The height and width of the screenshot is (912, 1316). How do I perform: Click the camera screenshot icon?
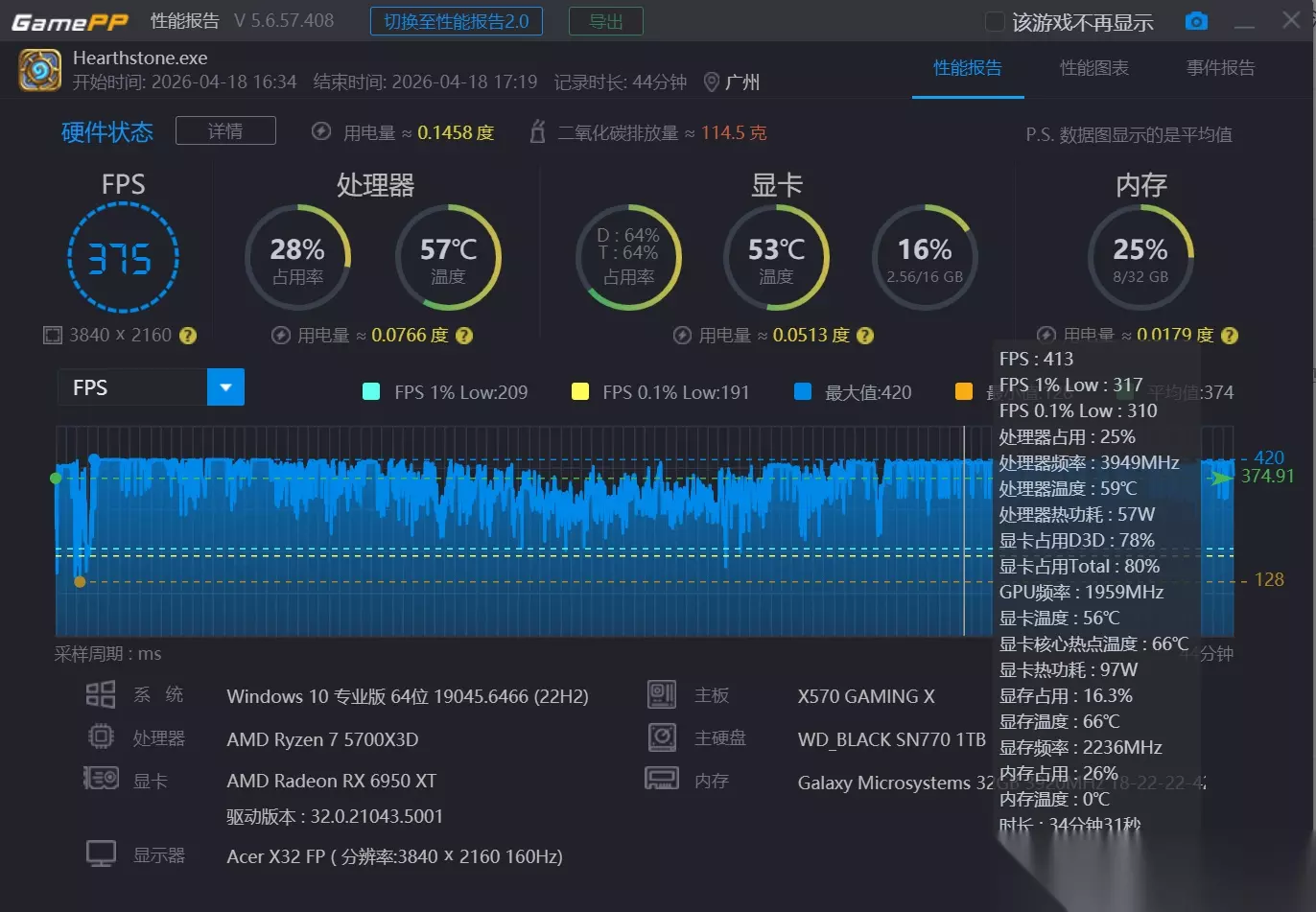coord(1196,21)
